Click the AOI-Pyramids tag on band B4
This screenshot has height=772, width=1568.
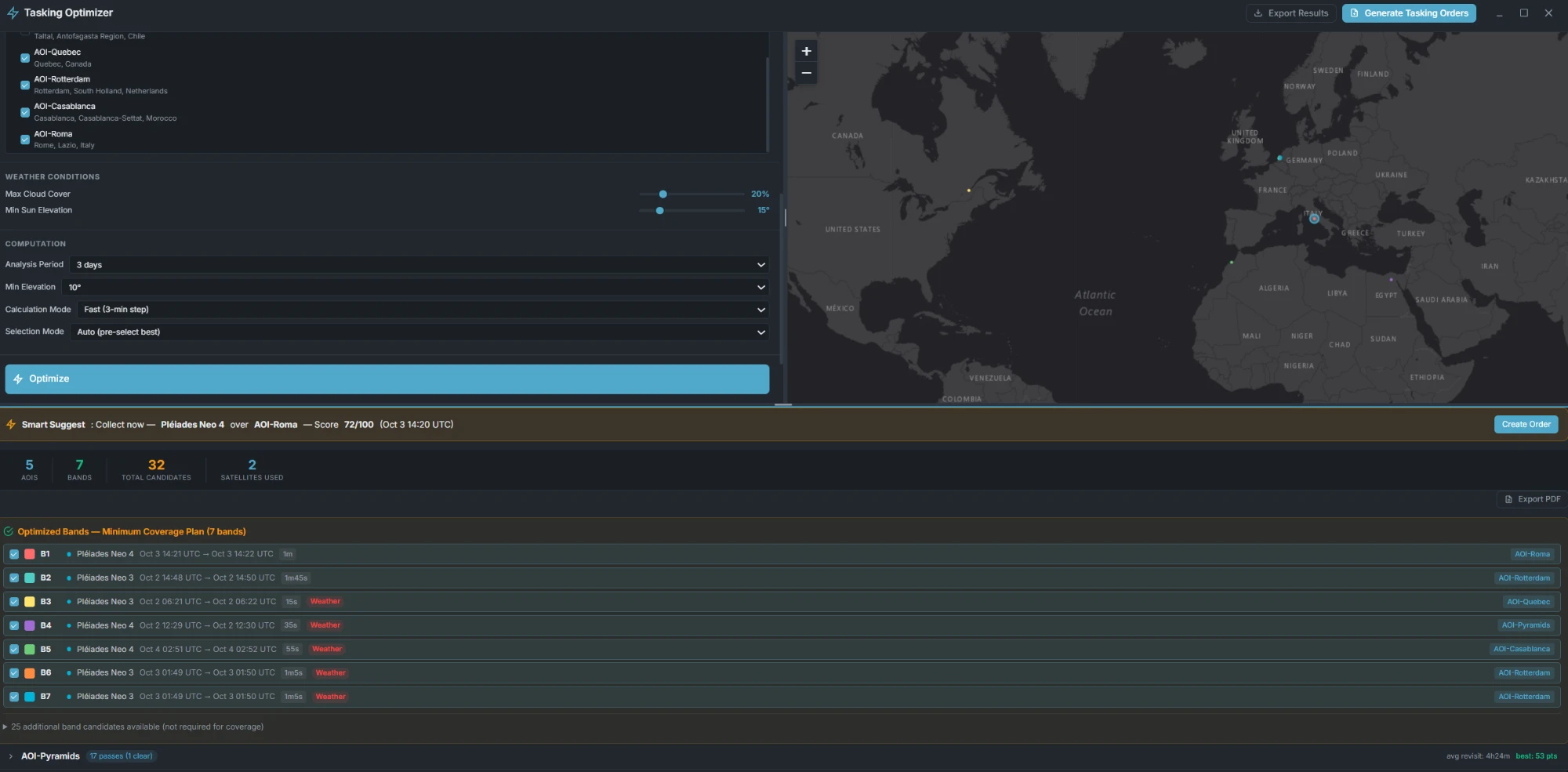click(x=1526, y=625)
